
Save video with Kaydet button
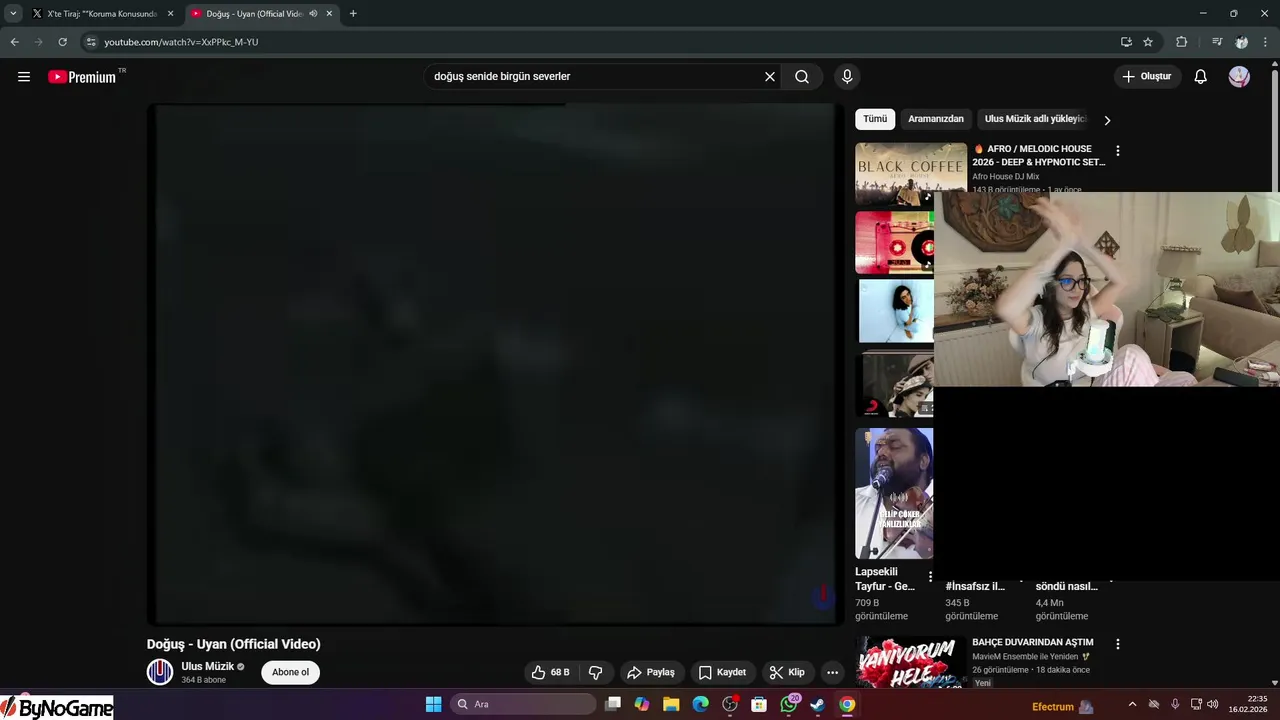point(723,672)
